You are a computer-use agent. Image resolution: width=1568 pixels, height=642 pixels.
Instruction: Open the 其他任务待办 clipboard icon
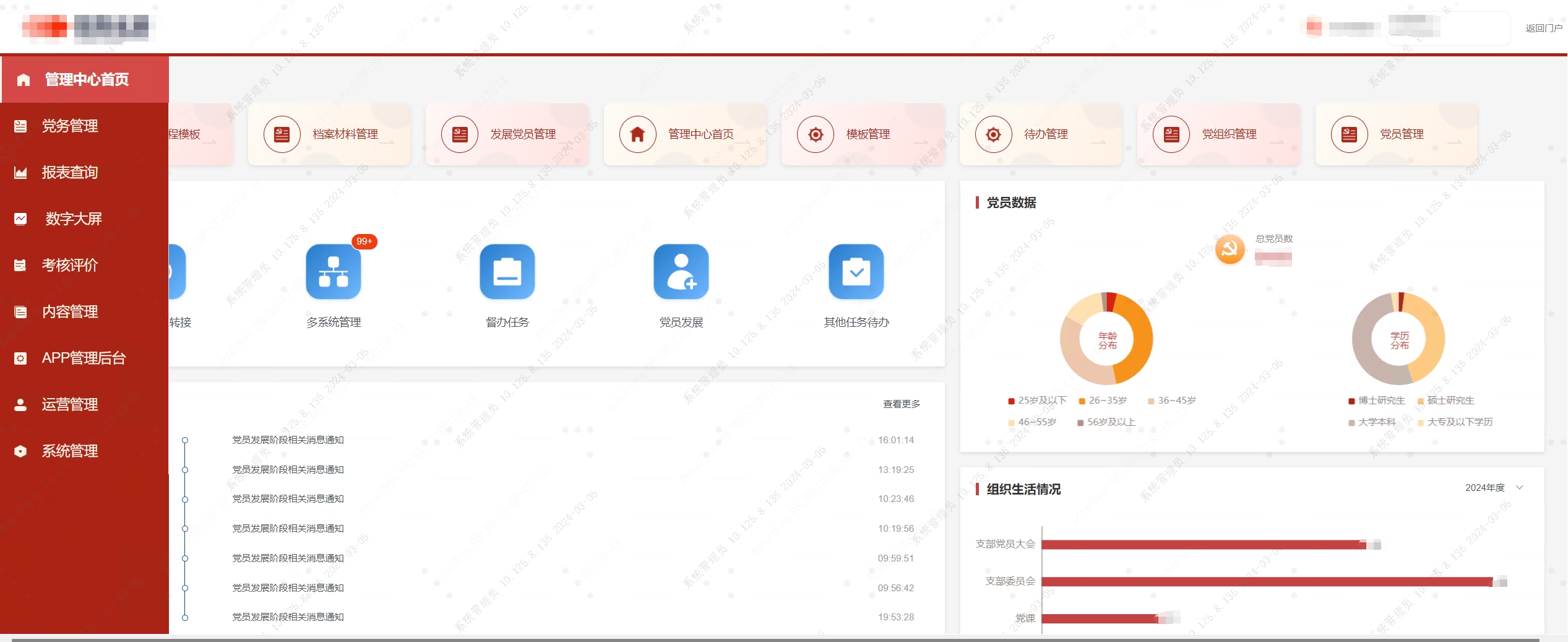click(x=856, y=271)
